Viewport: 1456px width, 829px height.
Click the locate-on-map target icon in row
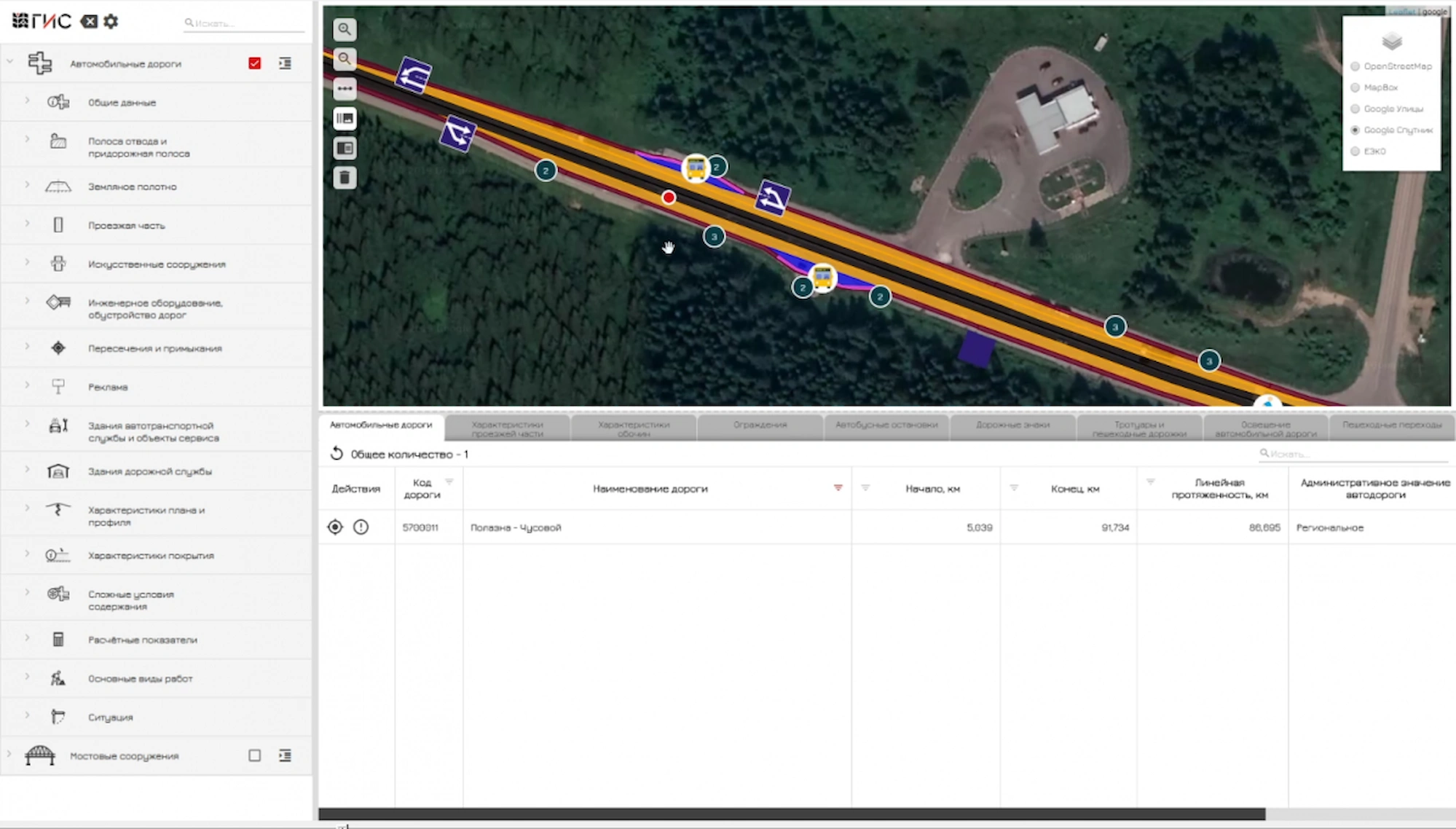click(335, 527)
